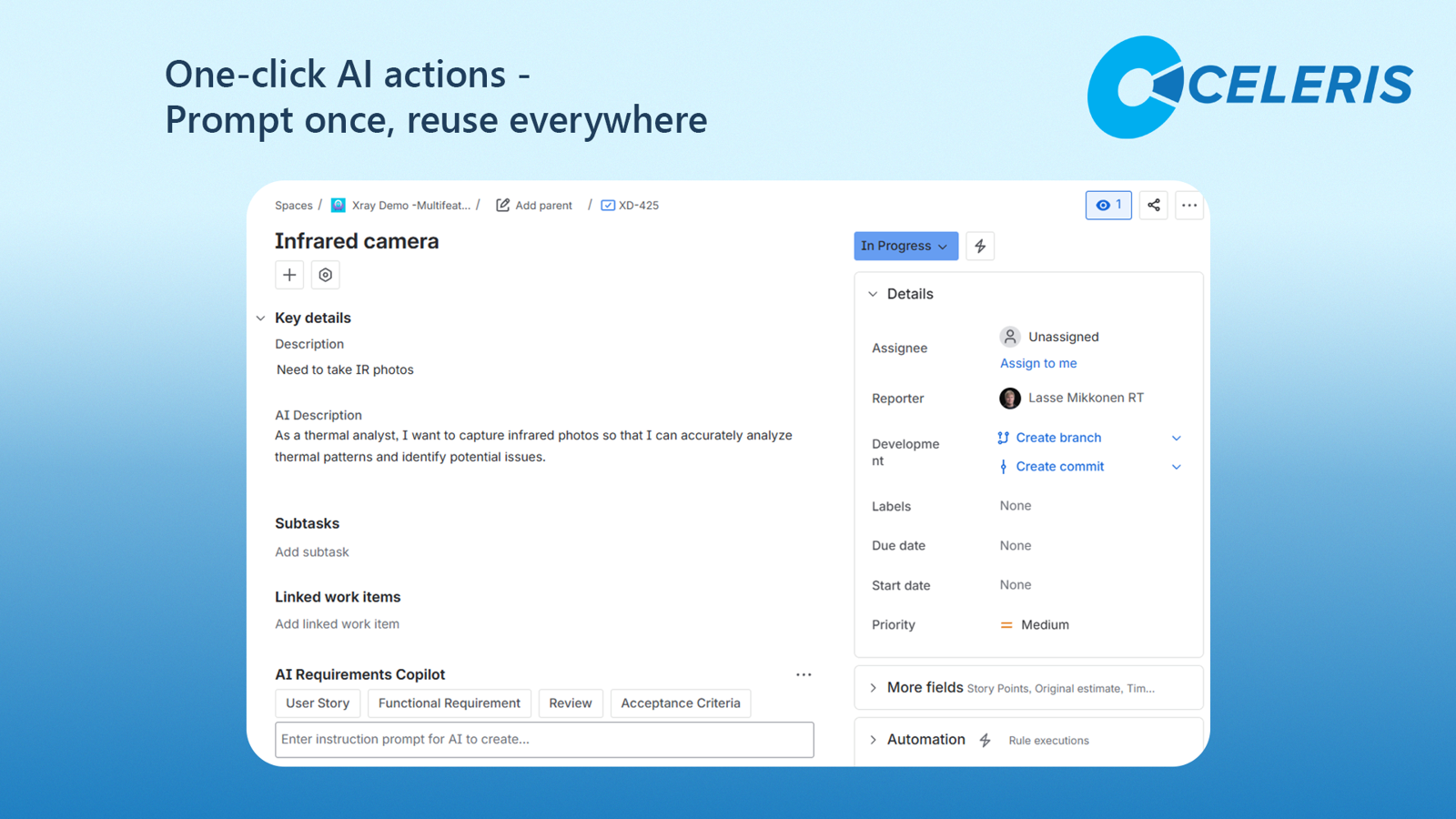Viewport: 1456px width, 819px height.
Task: Collapse the Details section
Action: tap(872, 294)
